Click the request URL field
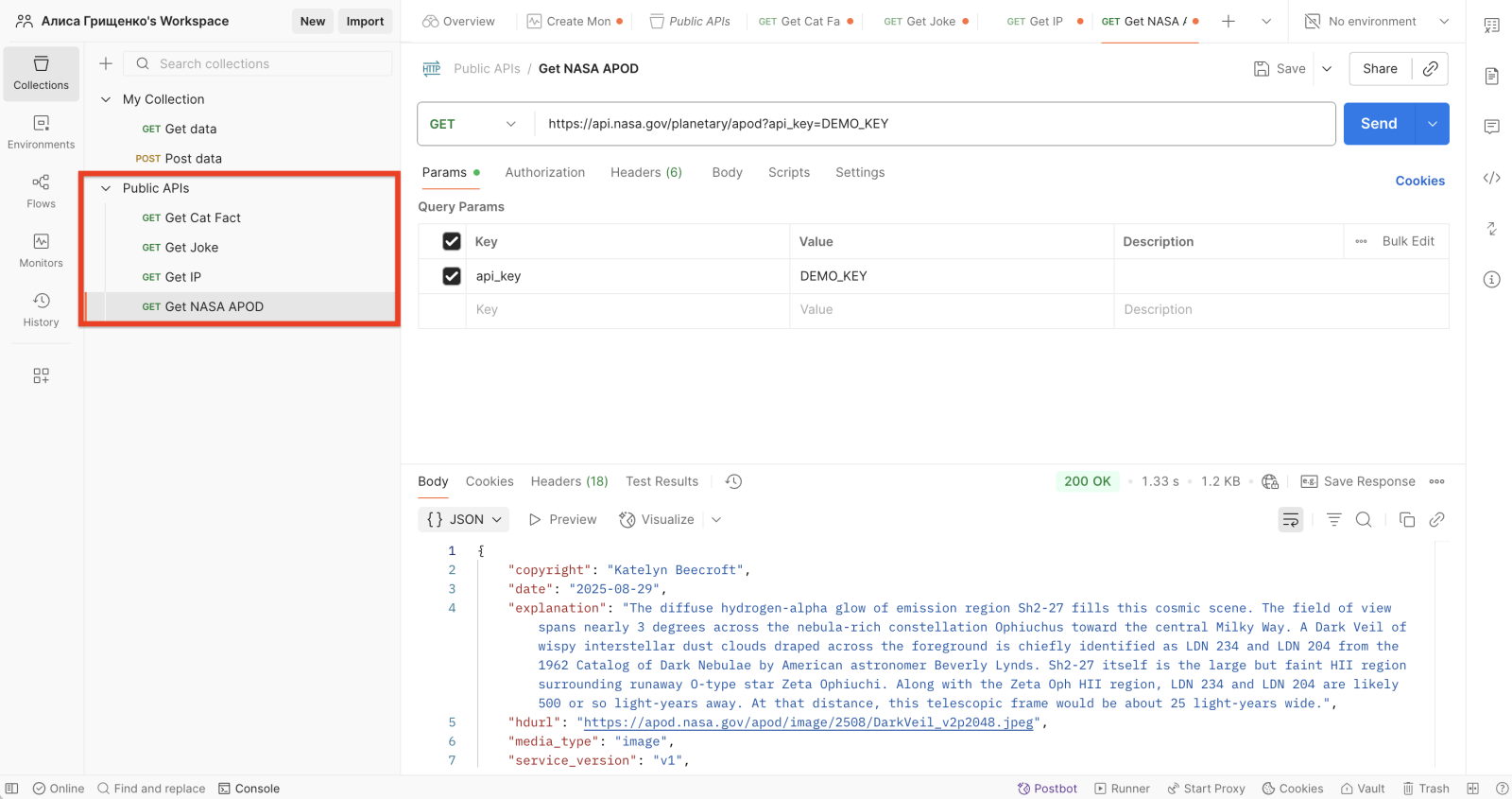The image size is (1512, 799). click(935, 124)
